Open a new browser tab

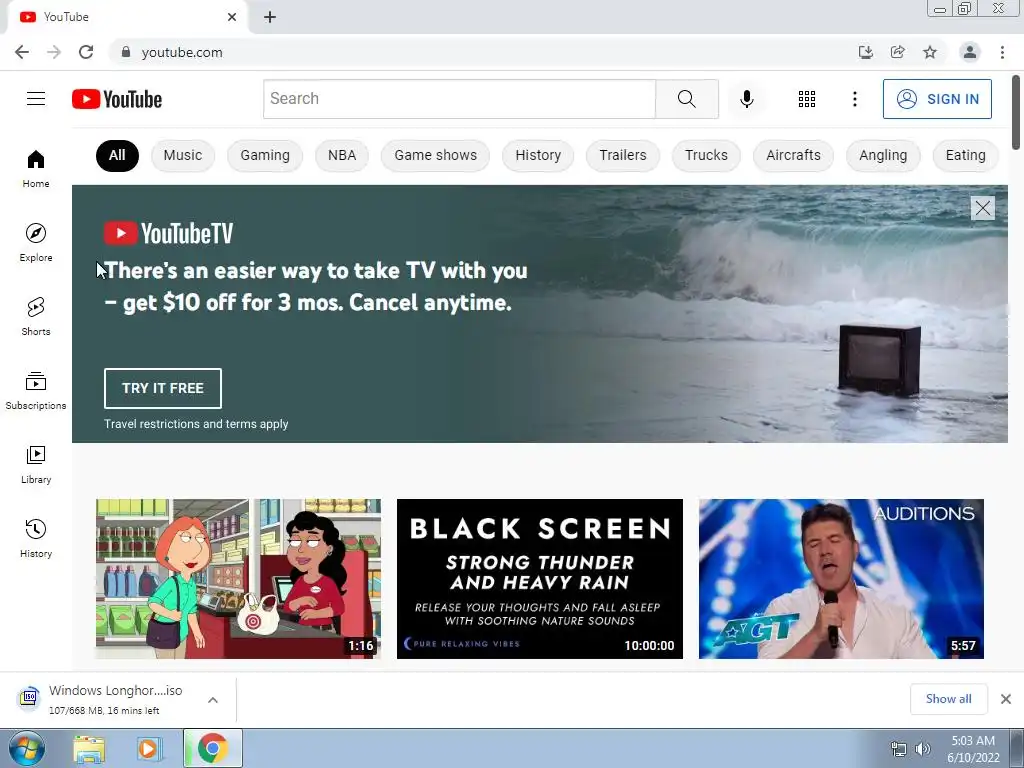(270, 17)
